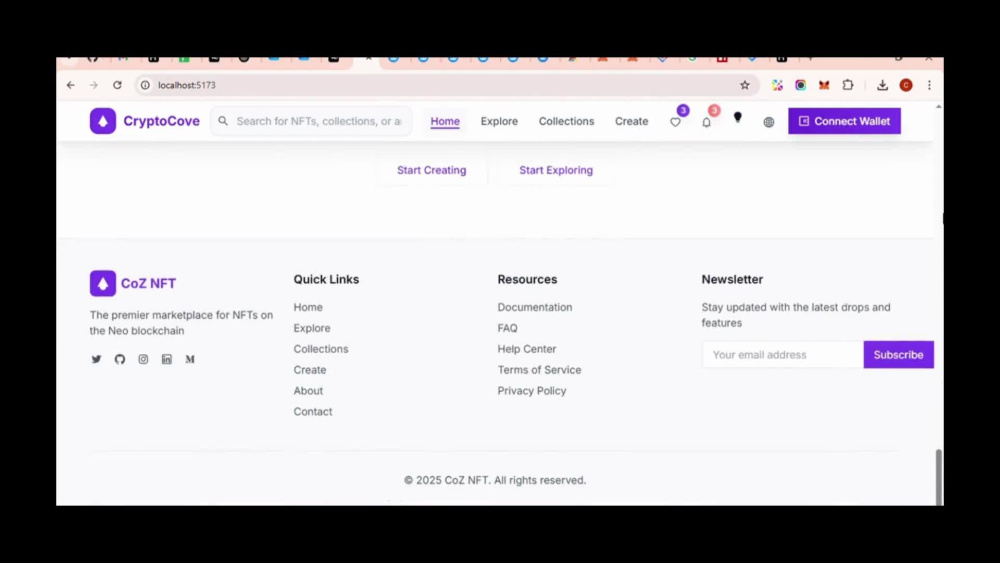Select the Explore nav tab
The width and height of the screenshot is (1000, 563).
click(499, 121)
